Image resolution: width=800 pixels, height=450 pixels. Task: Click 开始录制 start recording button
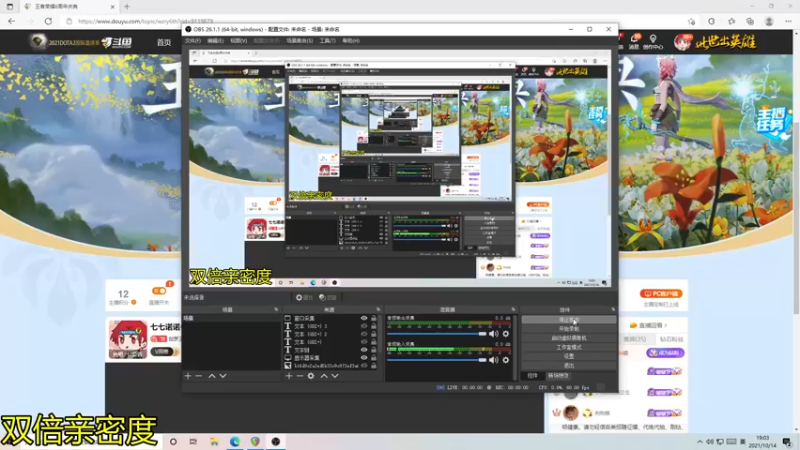point(569,329)
